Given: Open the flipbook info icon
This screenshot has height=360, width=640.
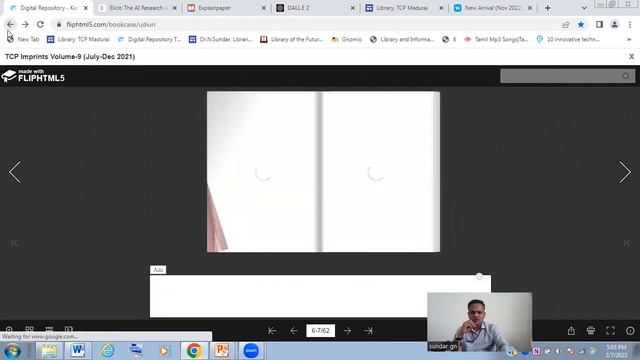Looking at the screenshot, I should coord(630,331).
